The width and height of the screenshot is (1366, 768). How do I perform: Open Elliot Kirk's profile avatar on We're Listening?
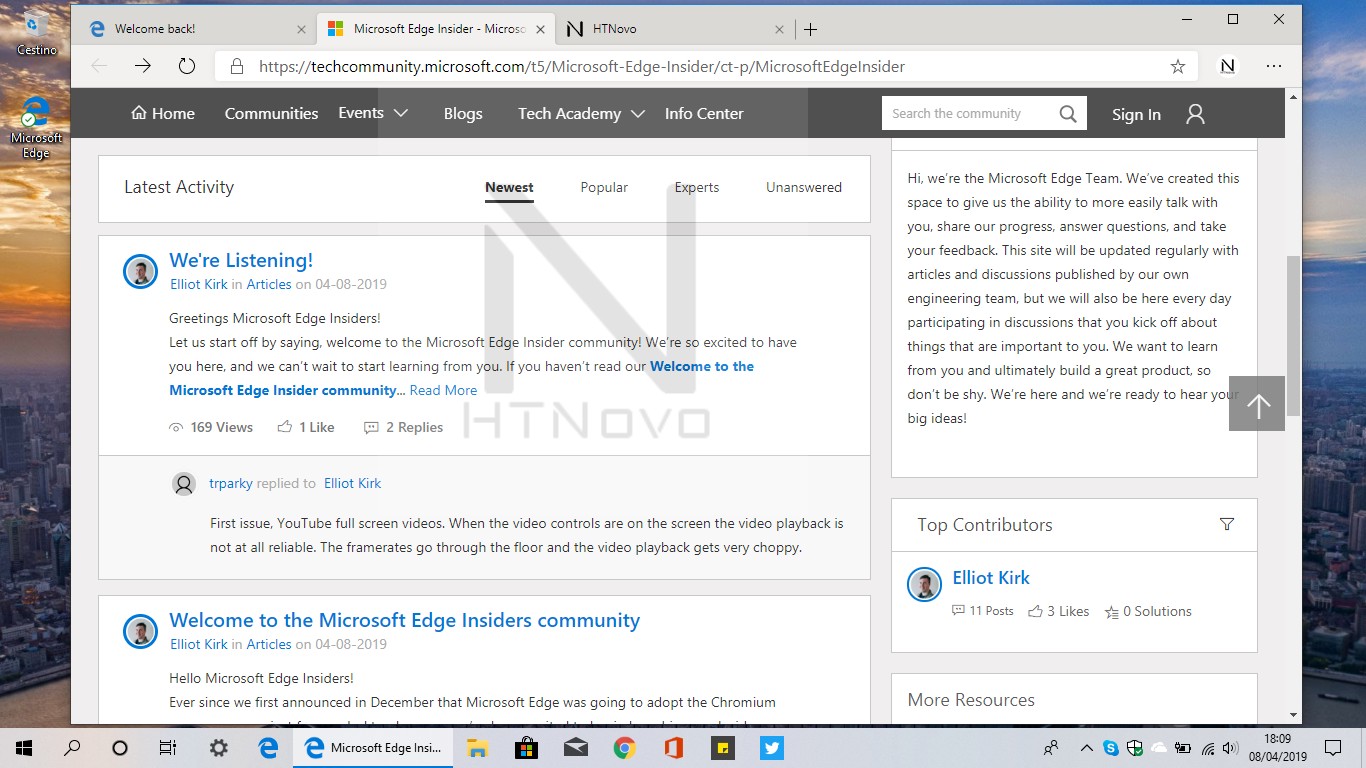140,271
